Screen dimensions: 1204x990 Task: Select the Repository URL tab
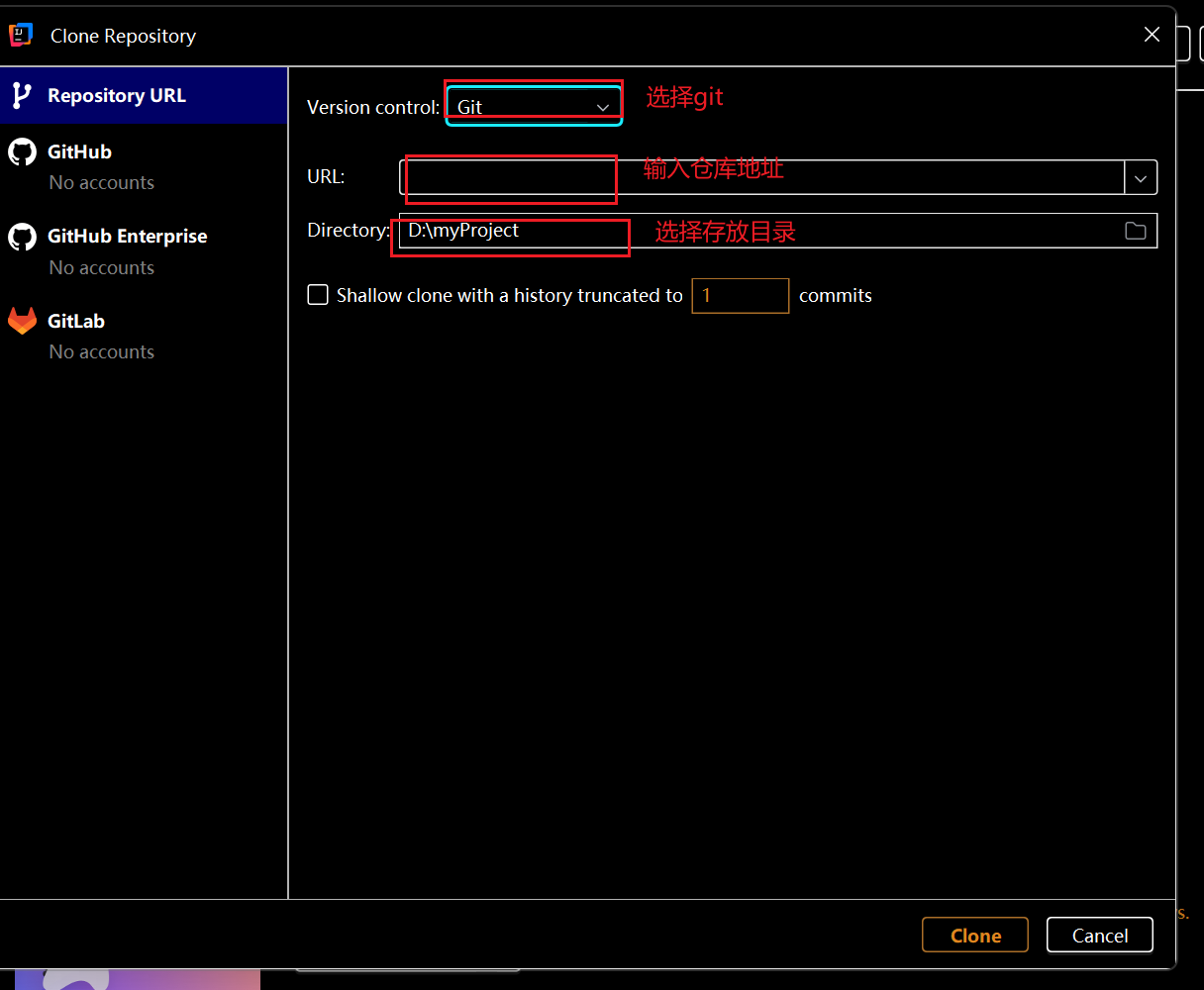(144, 96)
